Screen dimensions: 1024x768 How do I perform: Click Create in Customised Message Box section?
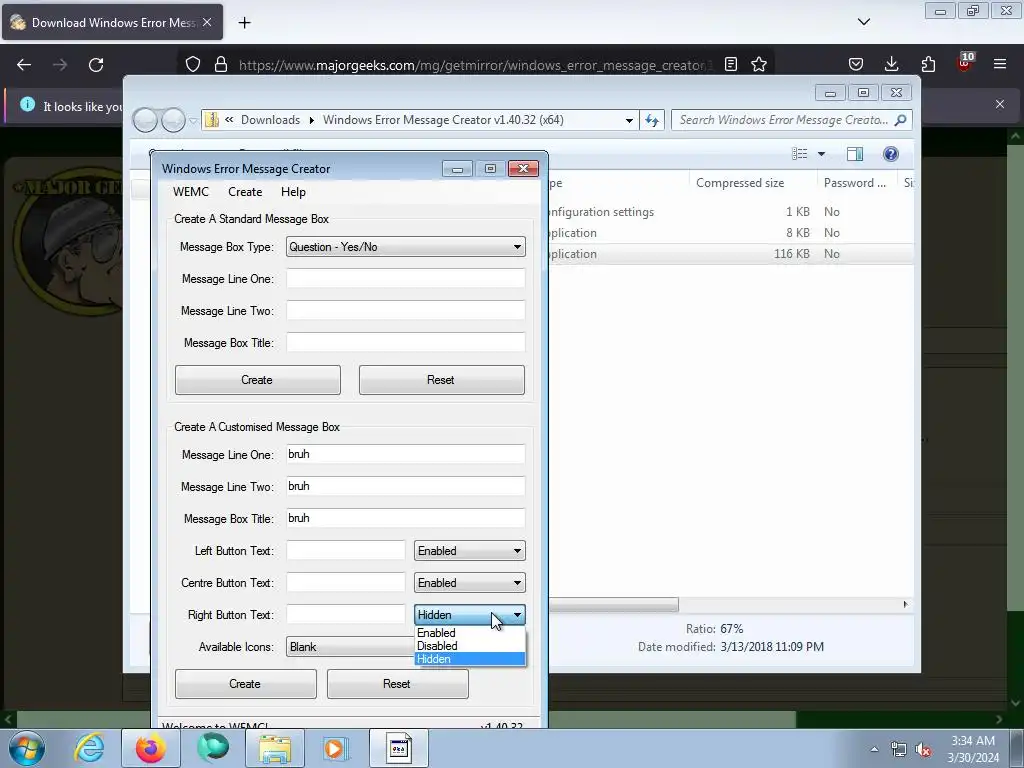246,684
